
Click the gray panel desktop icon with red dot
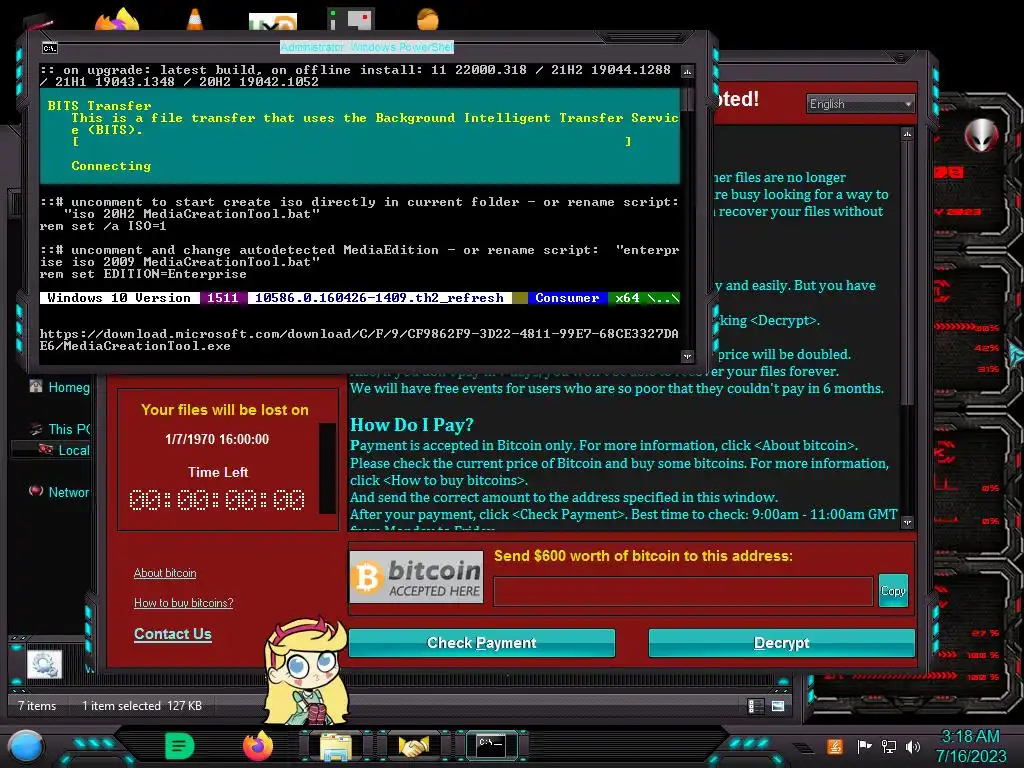click(351, 20)
